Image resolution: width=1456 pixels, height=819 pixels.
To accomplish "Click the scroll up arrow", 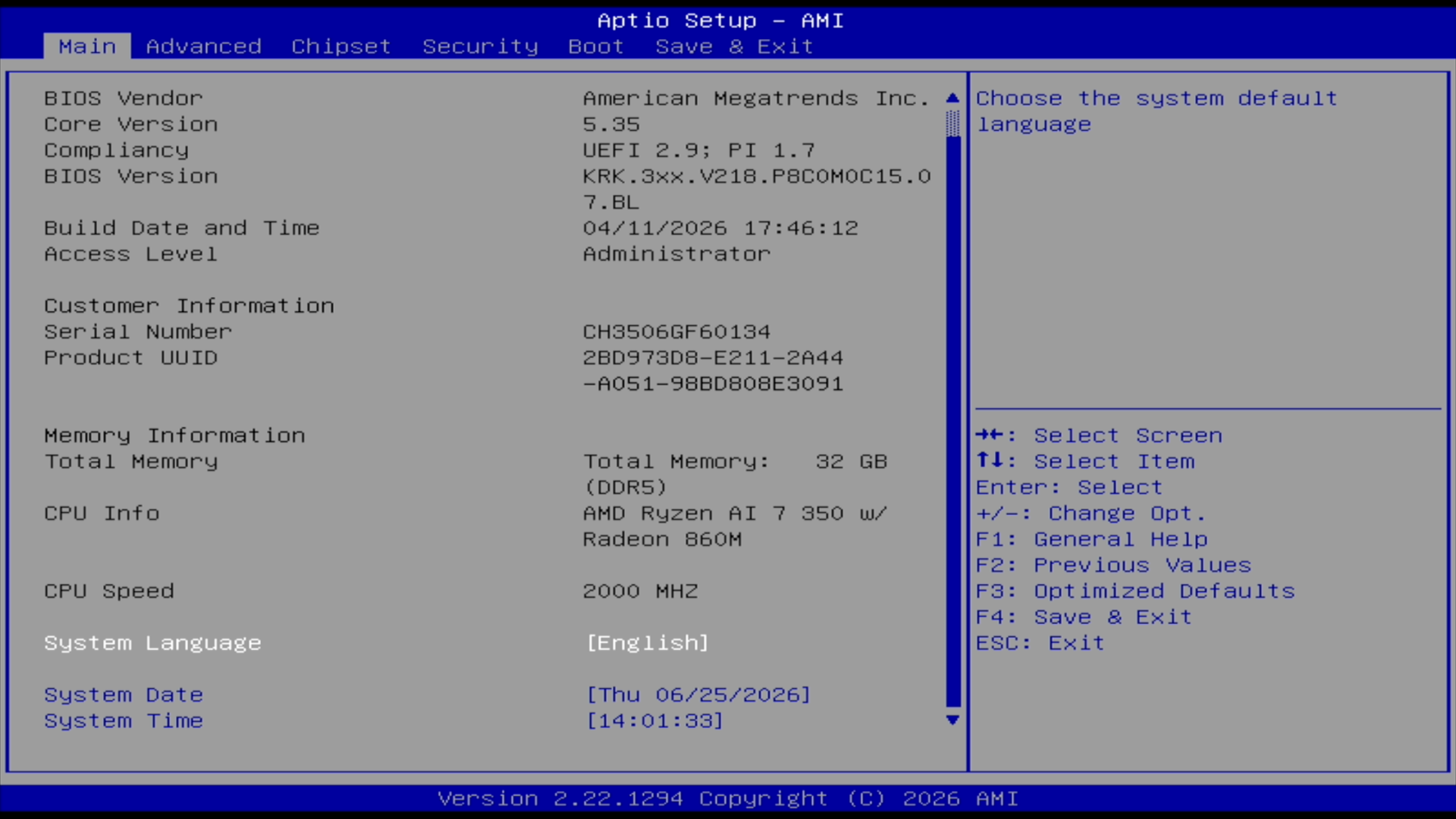I will click(x=952, y=98).
